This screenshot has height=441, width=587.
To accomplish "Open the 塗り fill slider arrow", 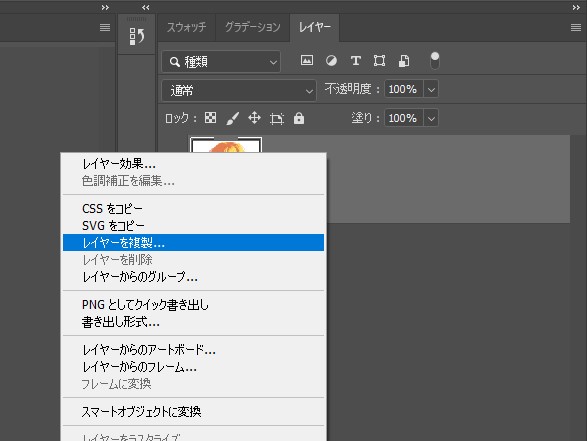I will click(x=431, y=118).
